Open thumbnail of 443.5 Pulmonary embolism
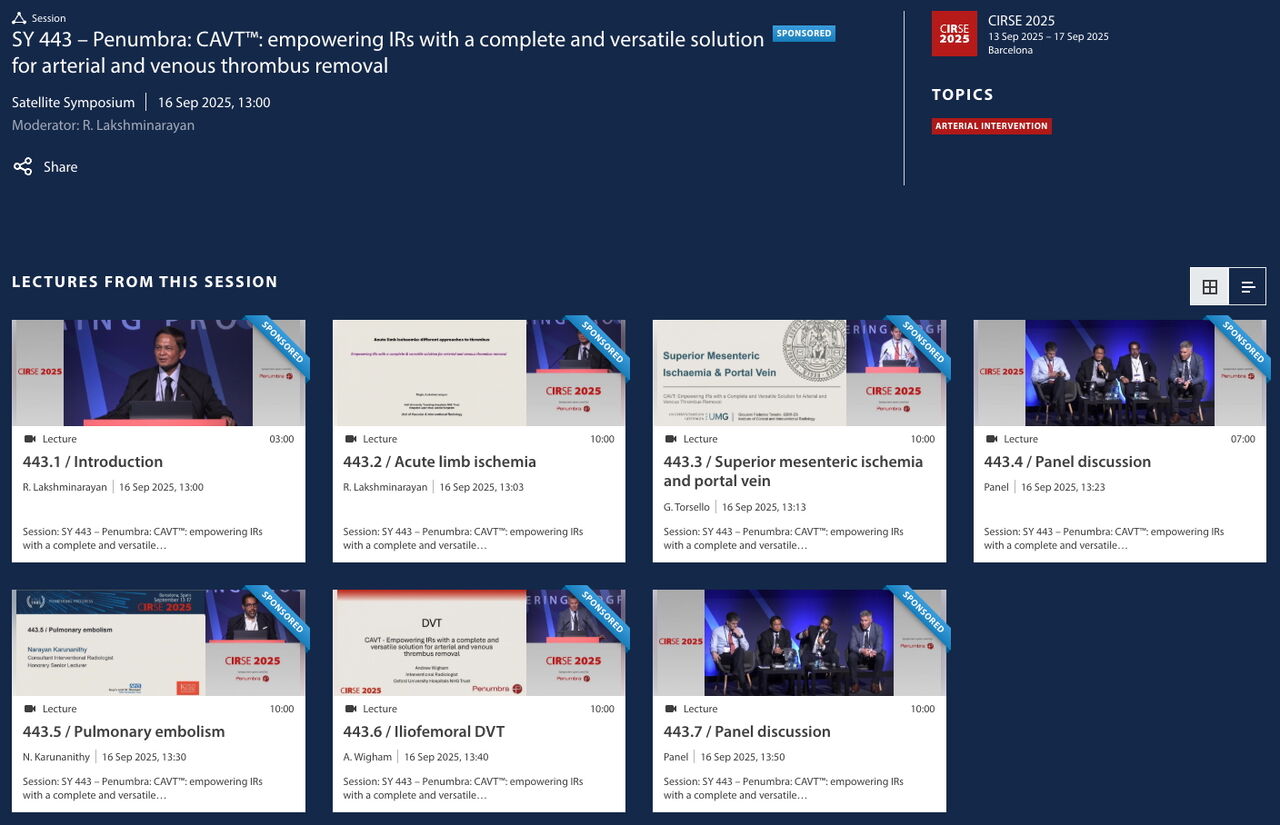Viewport: 1280px width, 825px height. 158,643
